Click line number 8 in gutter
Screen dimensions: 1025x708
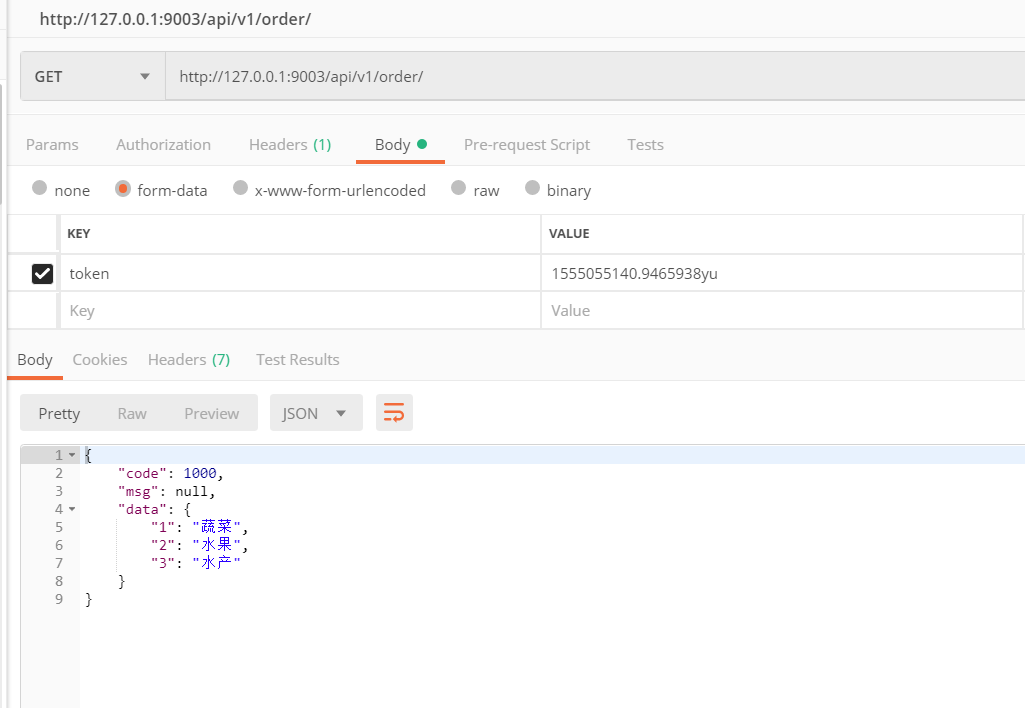pos(59,581)
